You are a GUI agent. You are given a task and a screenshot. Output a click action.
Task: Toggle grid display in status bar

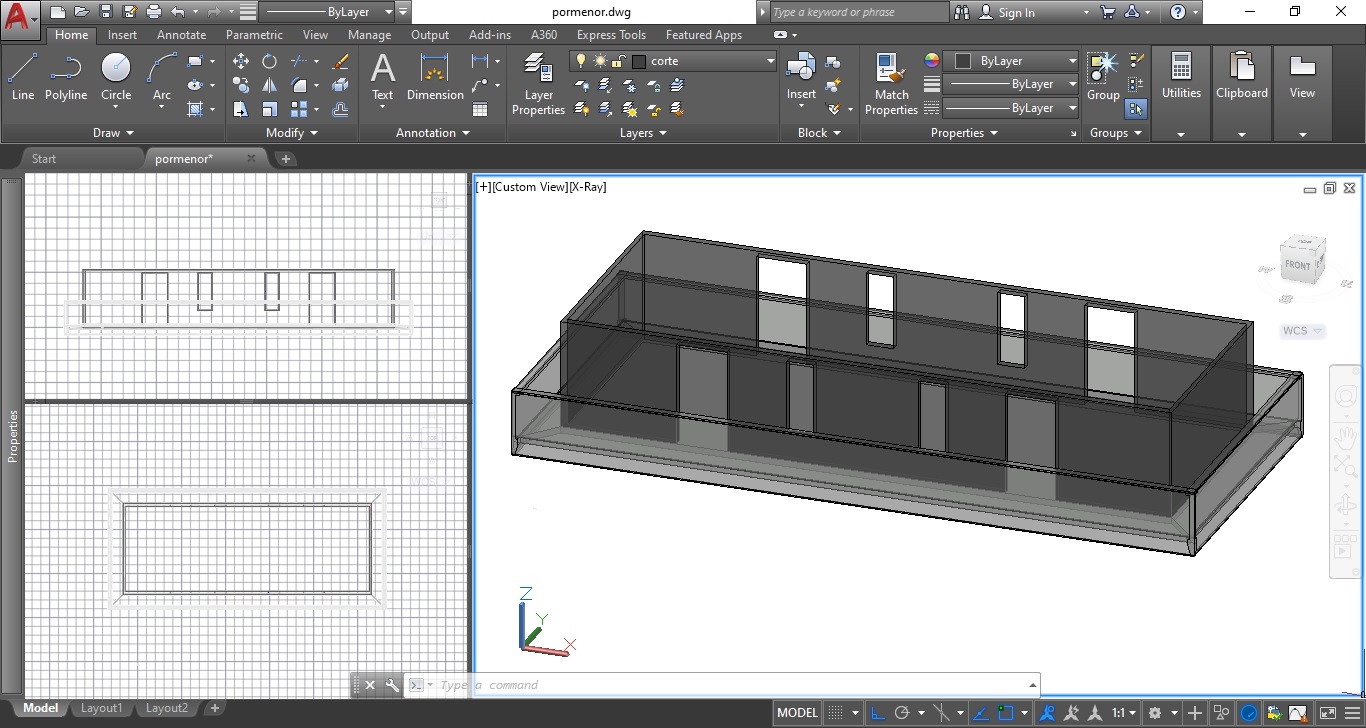(x=836, y=713)
